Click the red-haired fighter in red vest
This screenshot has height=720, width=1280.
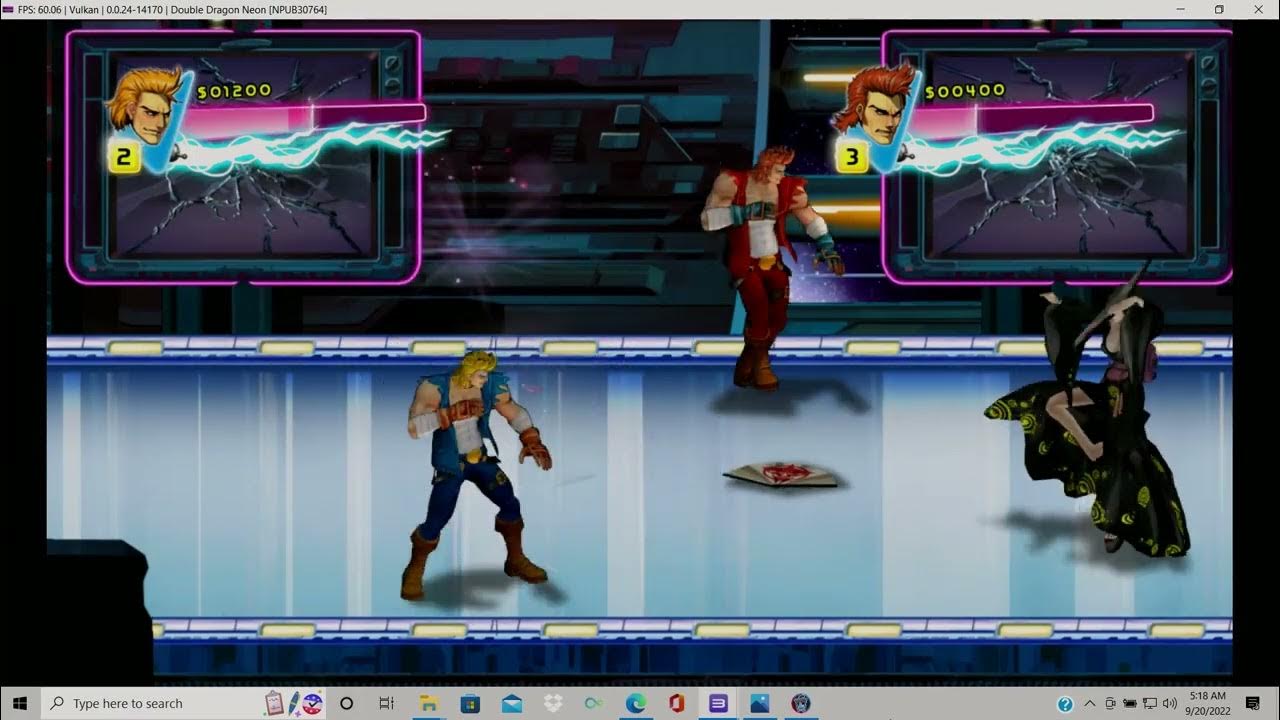(770, 266)
